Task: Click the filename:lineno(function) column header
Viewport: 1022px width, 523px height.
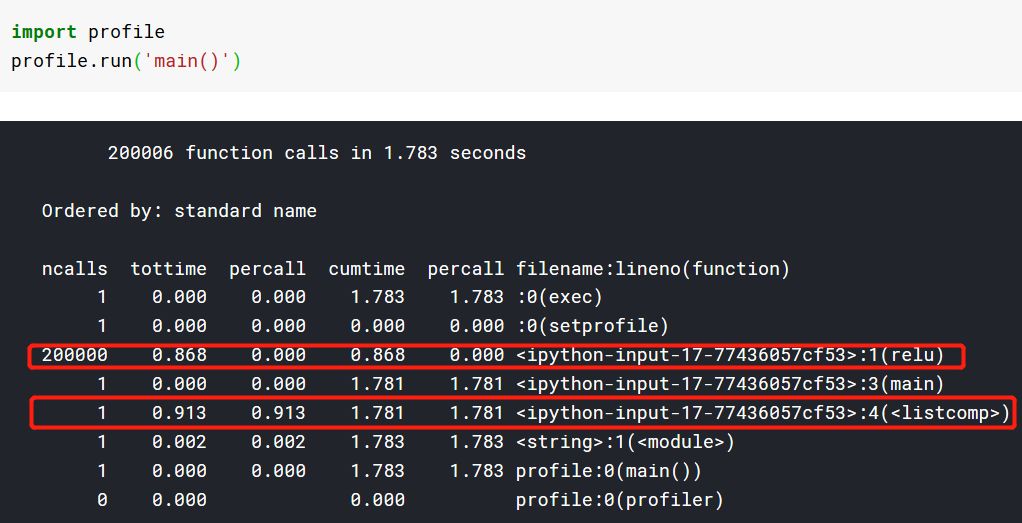Action: (x=652, y=269)
